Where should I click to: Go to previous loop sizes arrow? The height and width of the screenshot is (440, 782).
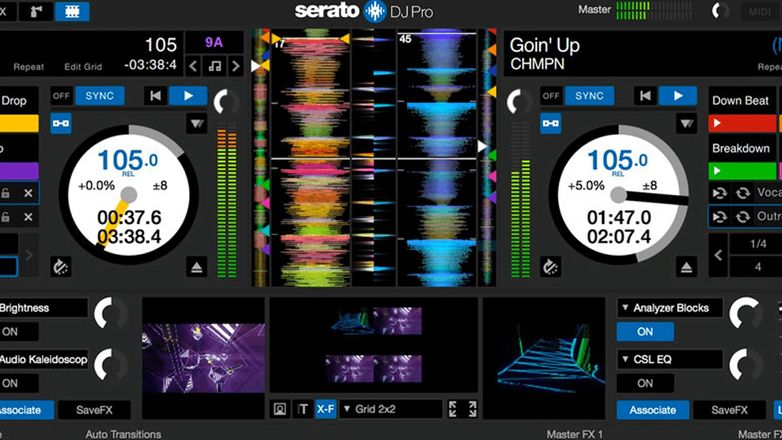[718, 255]
